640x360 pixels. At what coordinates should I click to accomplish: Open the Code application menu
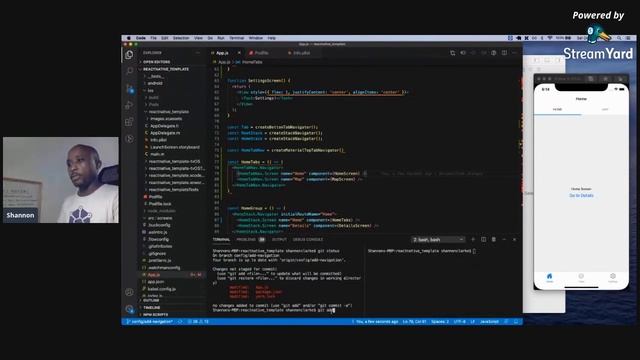click(141, 38)
